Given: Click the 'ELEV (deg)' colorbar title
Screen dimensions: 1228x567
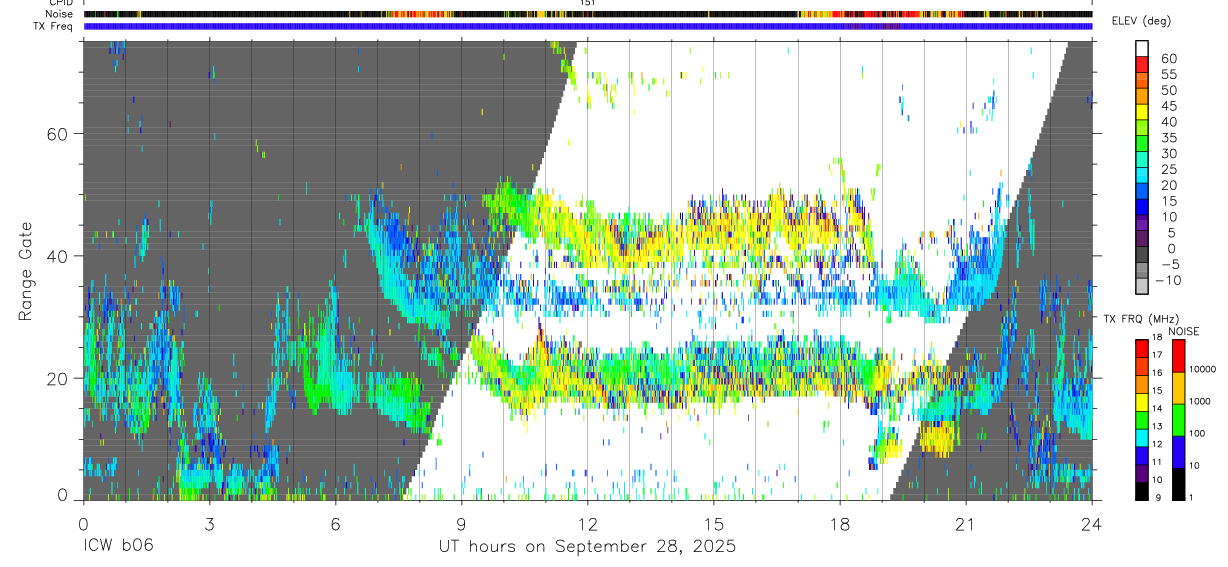Looking at the screenshot, I should (1141, 21).
